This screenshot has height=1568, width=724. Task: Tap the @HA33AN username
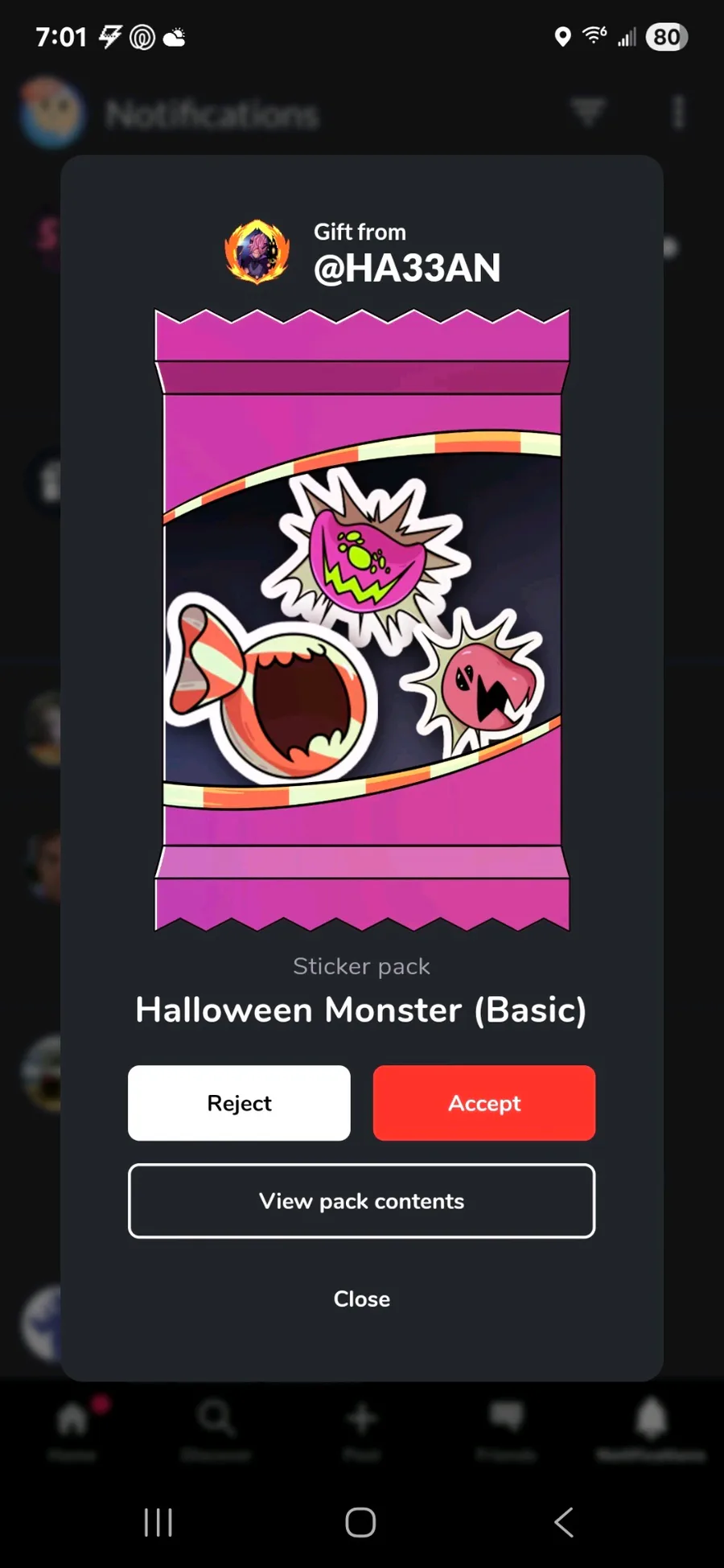click(x=407, y=268)
